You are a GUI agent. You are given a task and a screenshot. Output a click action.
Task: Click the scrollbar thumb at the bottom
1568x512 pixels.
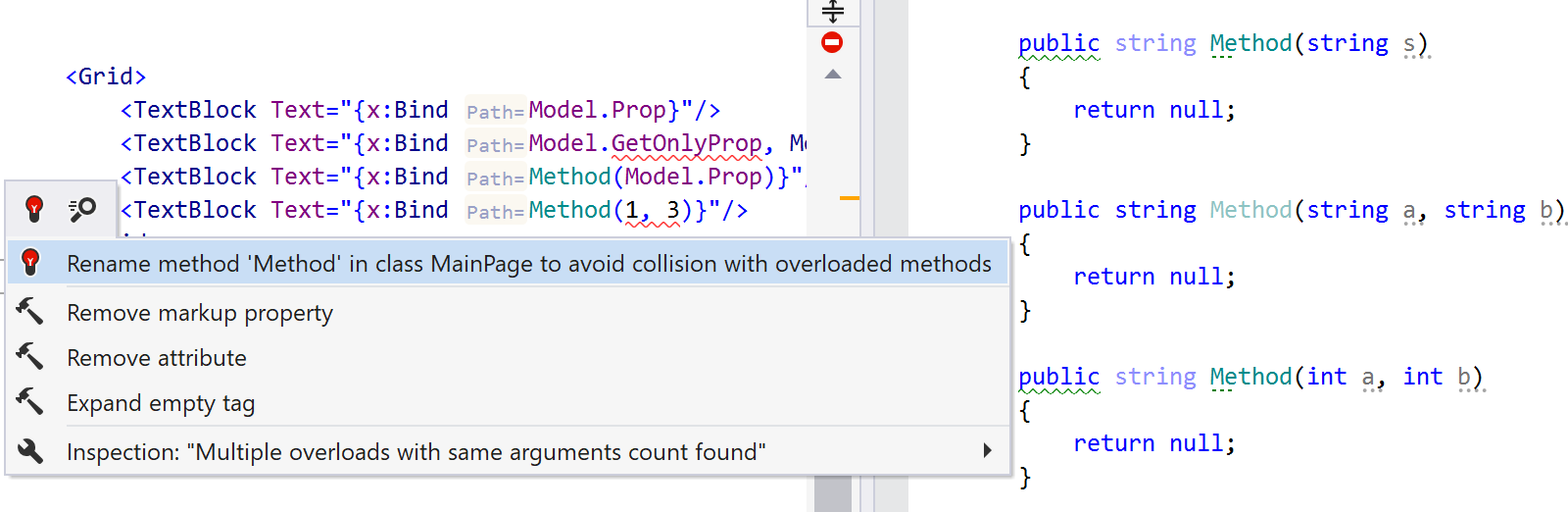click(833, 493)
